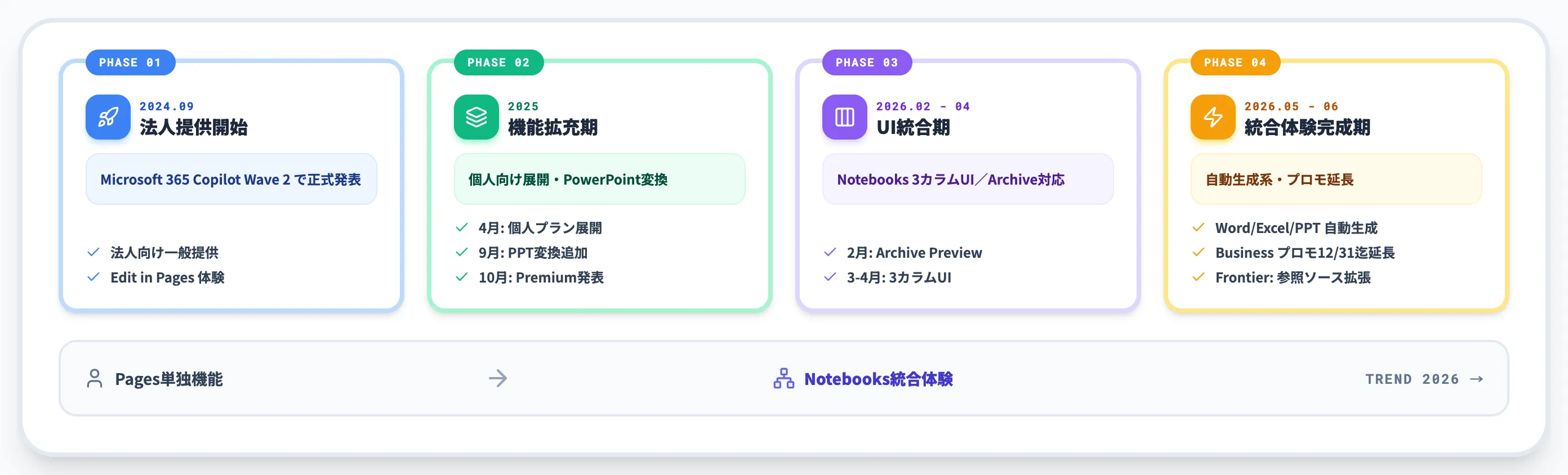
Task: Click the 2026.02 - 04 date label
Action: tap(923, 106)
